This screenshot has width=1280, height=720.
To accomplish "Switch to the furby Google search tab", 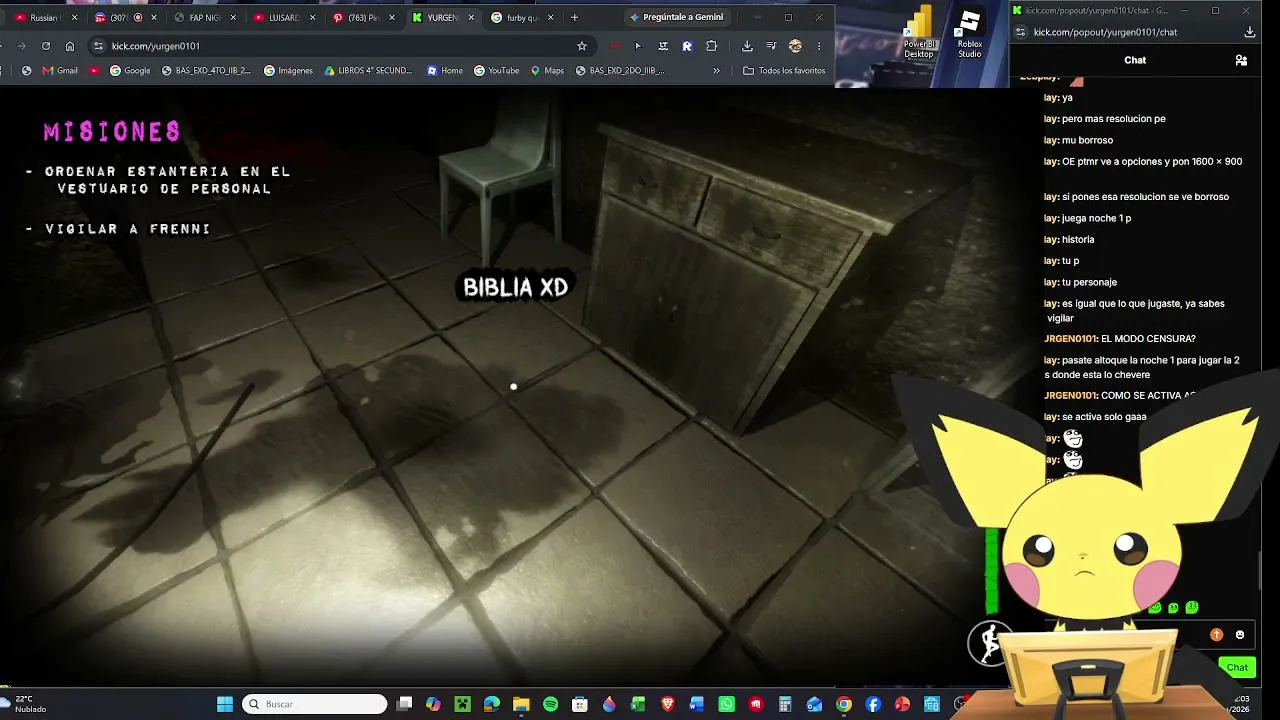I will [522, 17].
